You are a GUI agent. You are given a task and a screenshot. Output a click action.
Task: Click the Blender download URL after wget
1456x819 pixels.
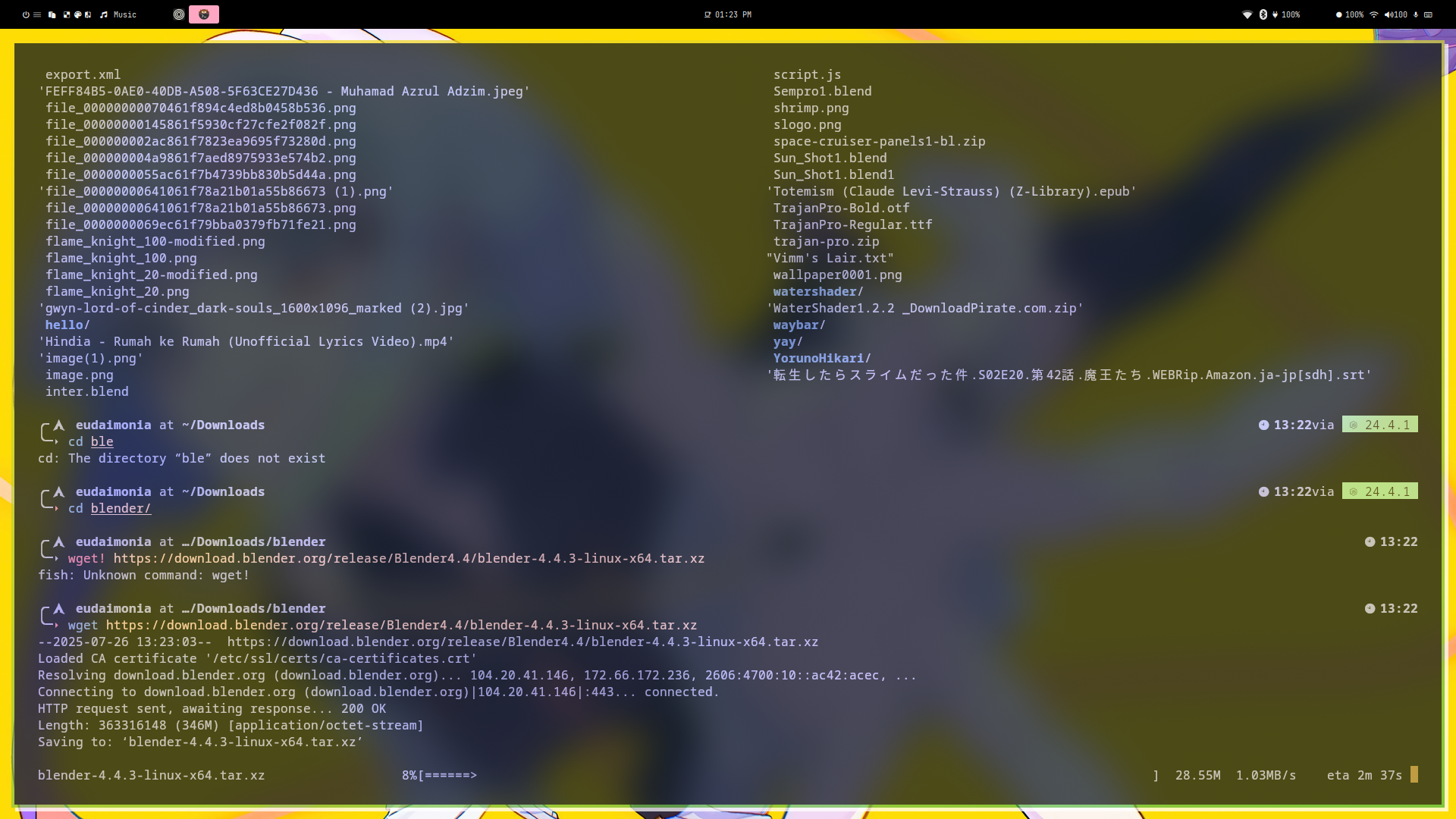click(x=401, y=626)
